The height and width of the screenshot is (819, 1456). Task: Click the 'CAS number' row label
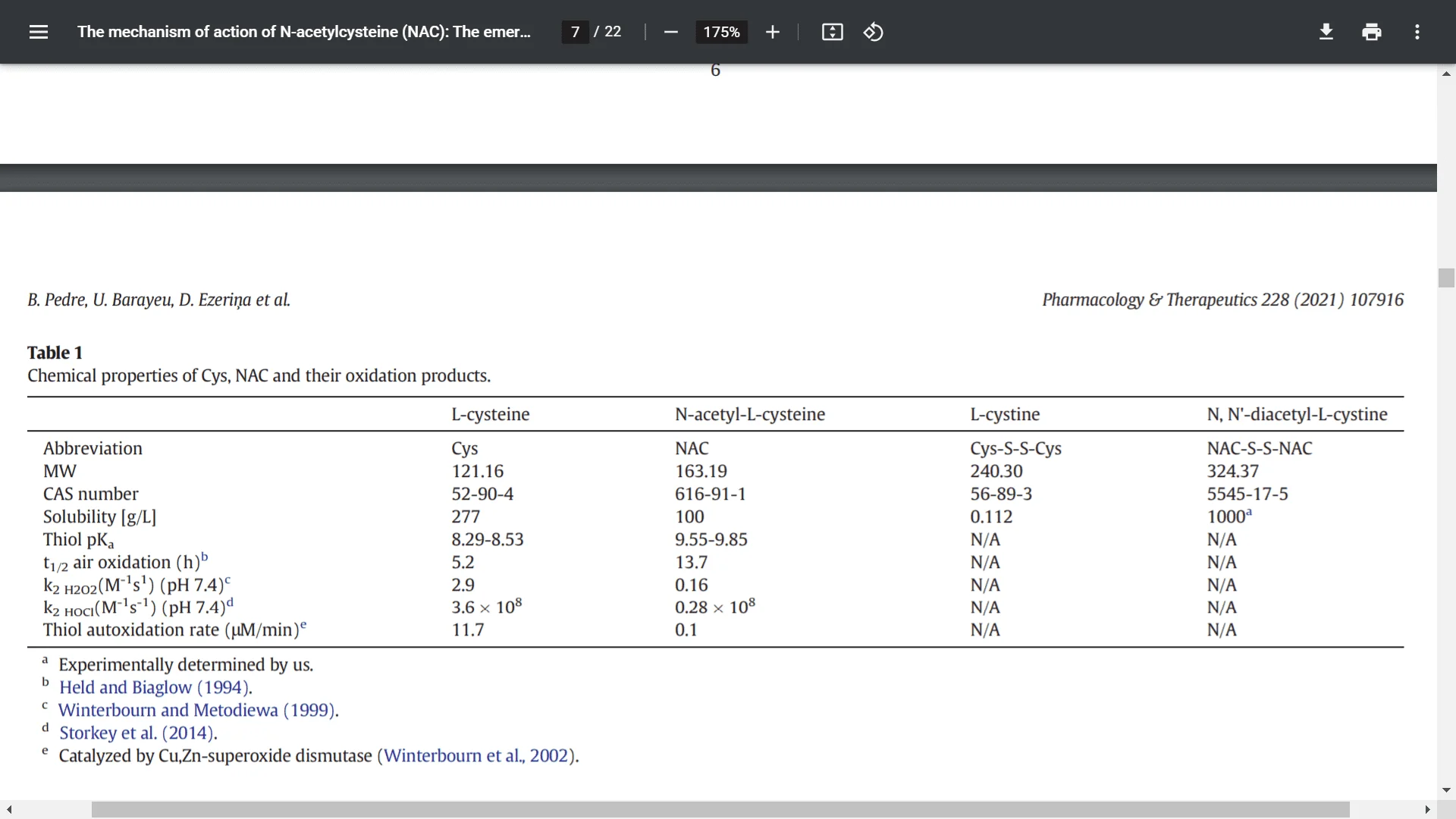click(x=90, y=494)
